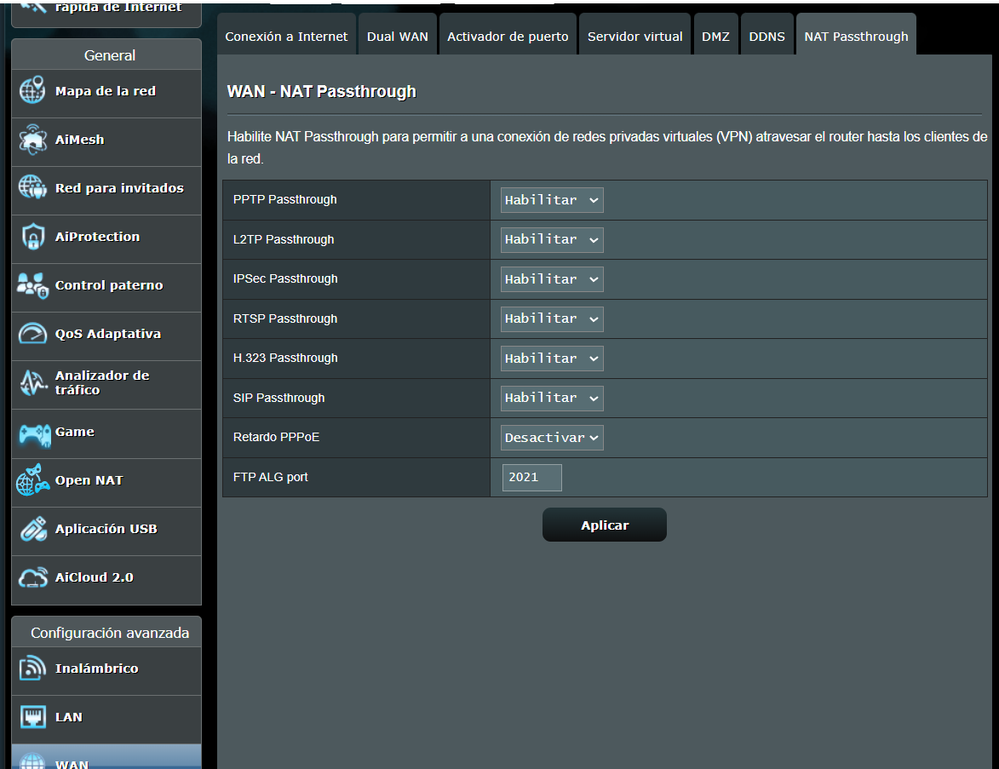Open the AiCloud 2.0 cloud icon
The image size is (999, 769).
tap(32, 578)
